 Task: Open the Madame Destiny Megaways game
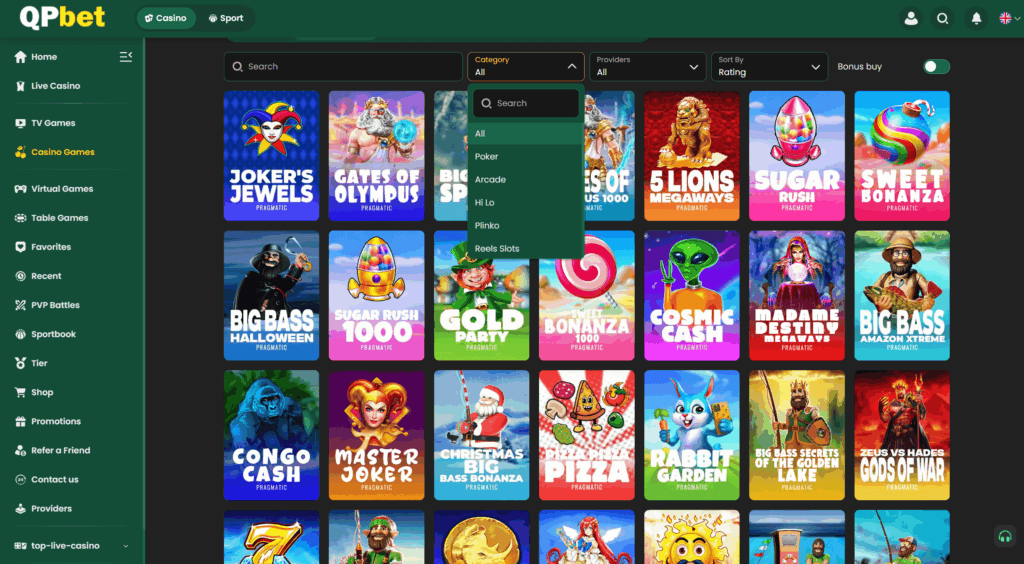pyautogui.click(x=797, y=295)
